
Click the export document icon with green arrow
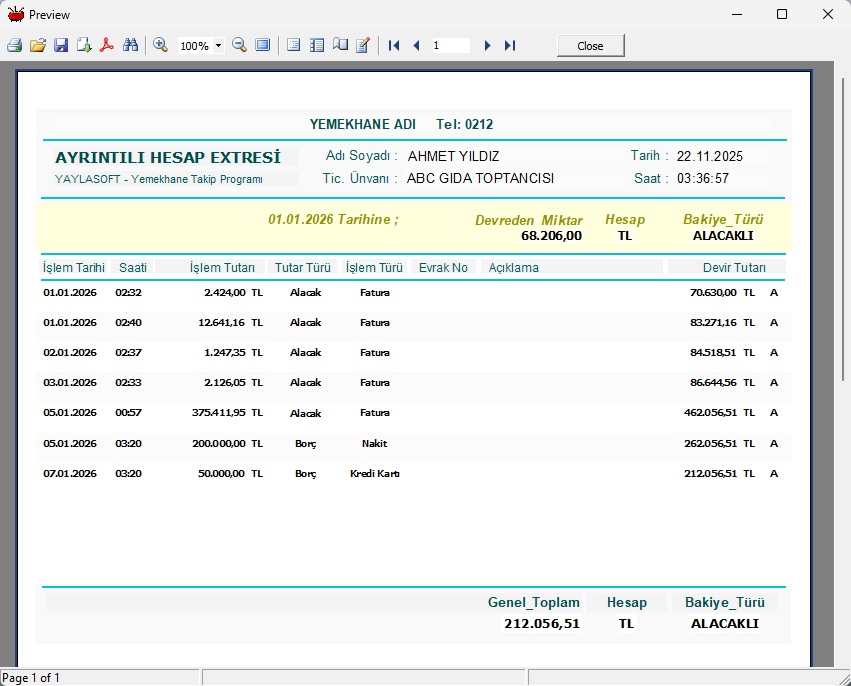tap(84, 46)
